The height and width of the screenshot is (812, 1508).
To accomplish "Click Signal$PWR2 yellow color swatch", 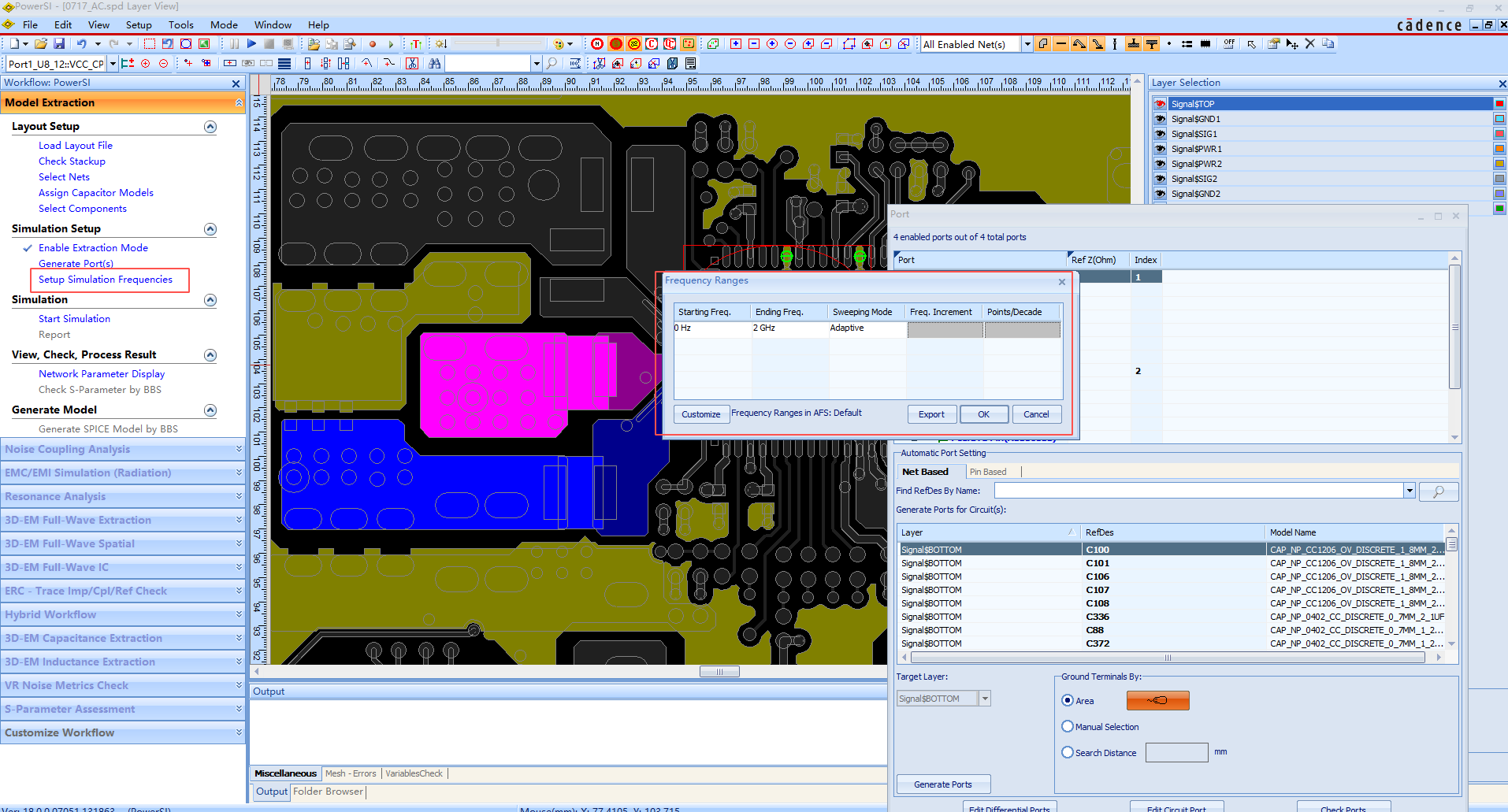I will pyautogui.click(x=1499, y=164).
